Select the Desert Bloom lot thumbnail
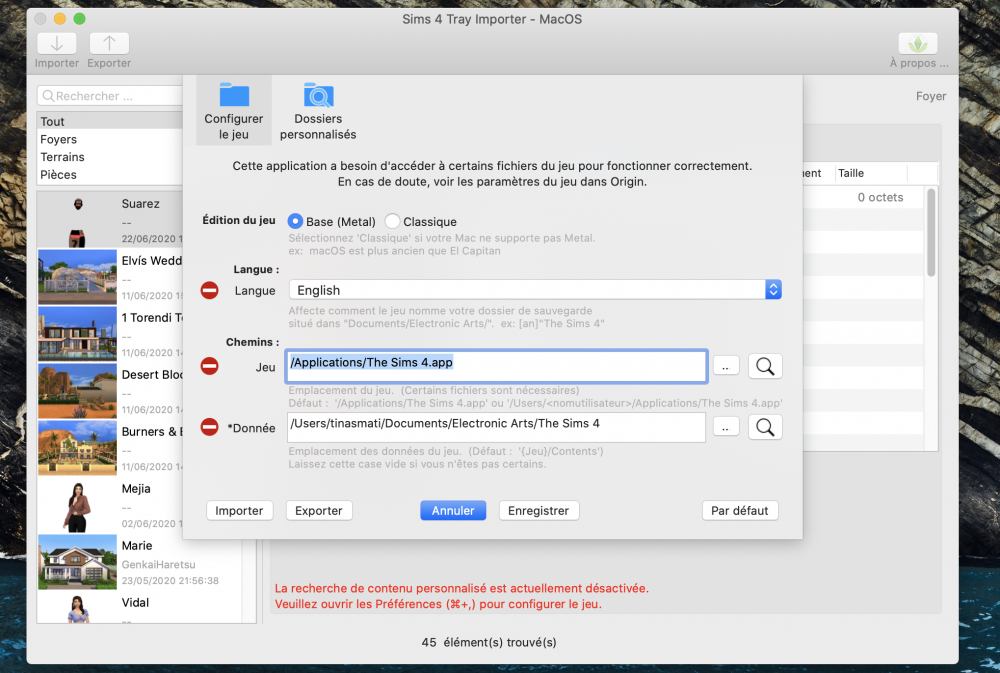The image size is (1000, 673). (x=77, y=390)
